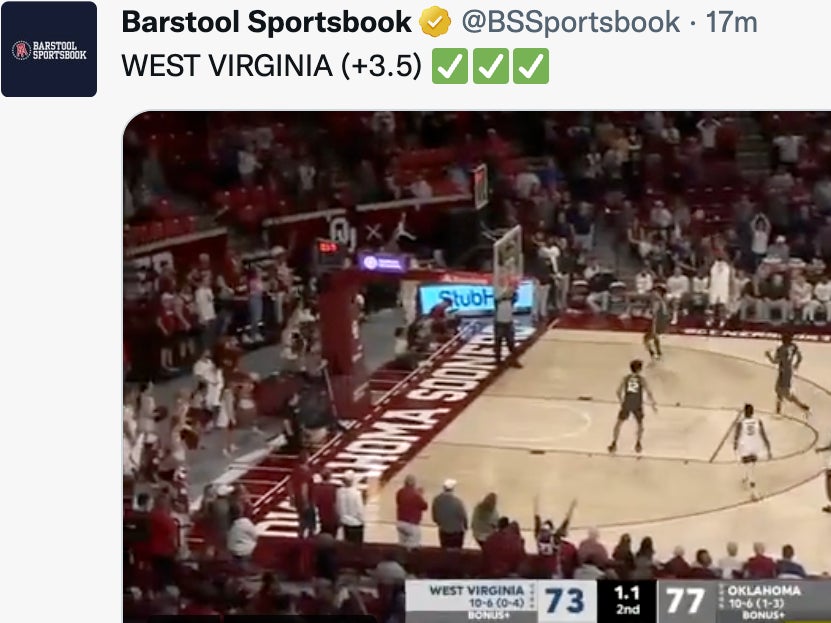Click the WEST VIRGINIA (+3.5) tweet text
The width and height of the screenshot is (831, 623).
[x=271, y=66]
